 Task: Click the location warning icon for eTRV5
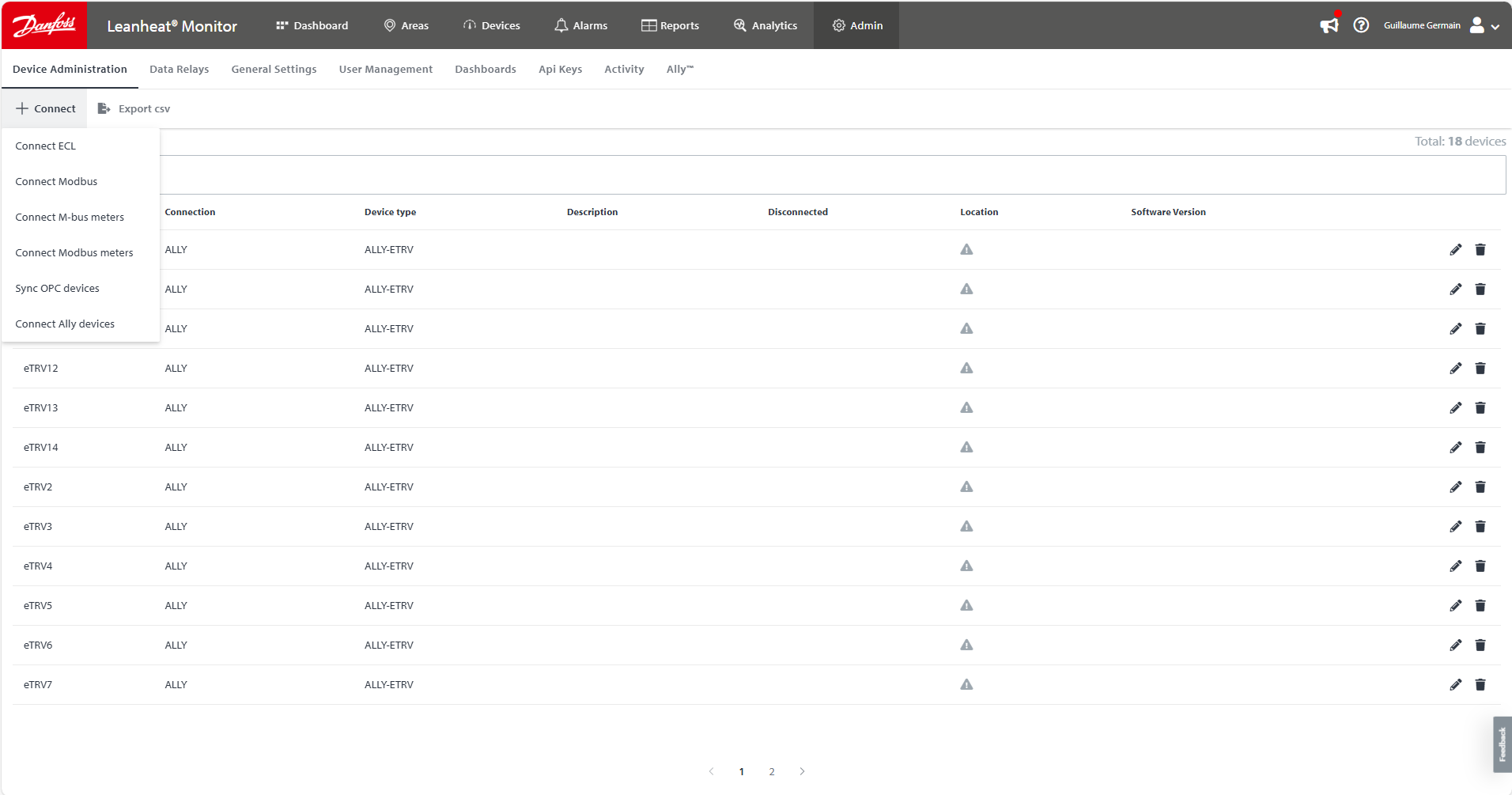click(966, 606)
